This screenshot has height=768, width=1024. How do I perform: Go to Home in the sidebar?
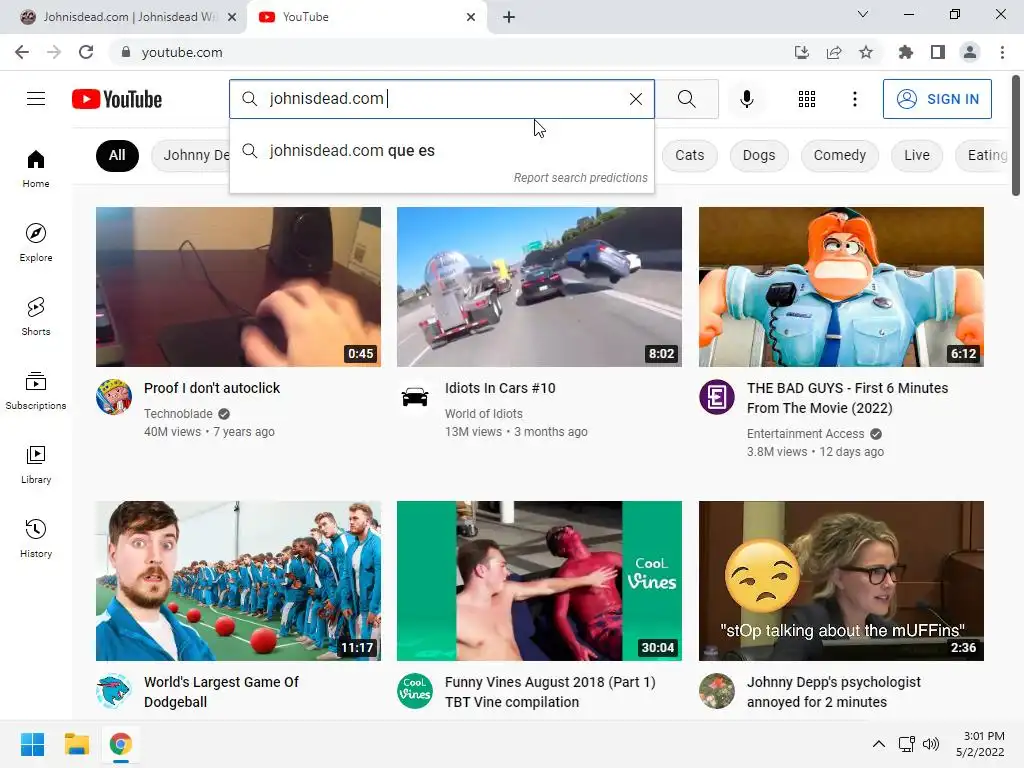(x=36, y=169)
